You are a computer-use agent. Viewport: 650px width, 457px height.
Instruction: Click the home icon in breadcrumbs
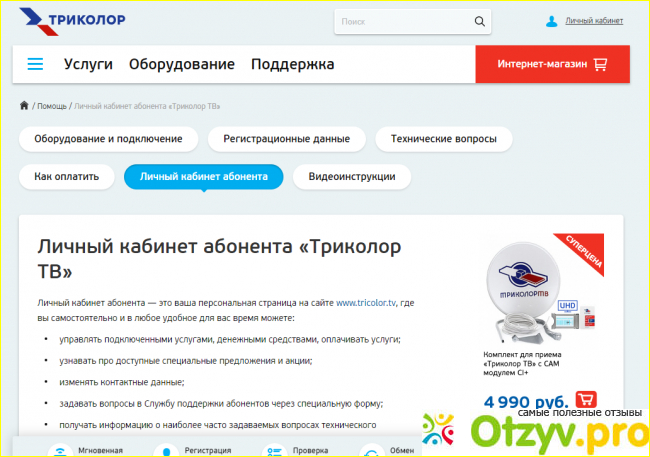(24, 105)
